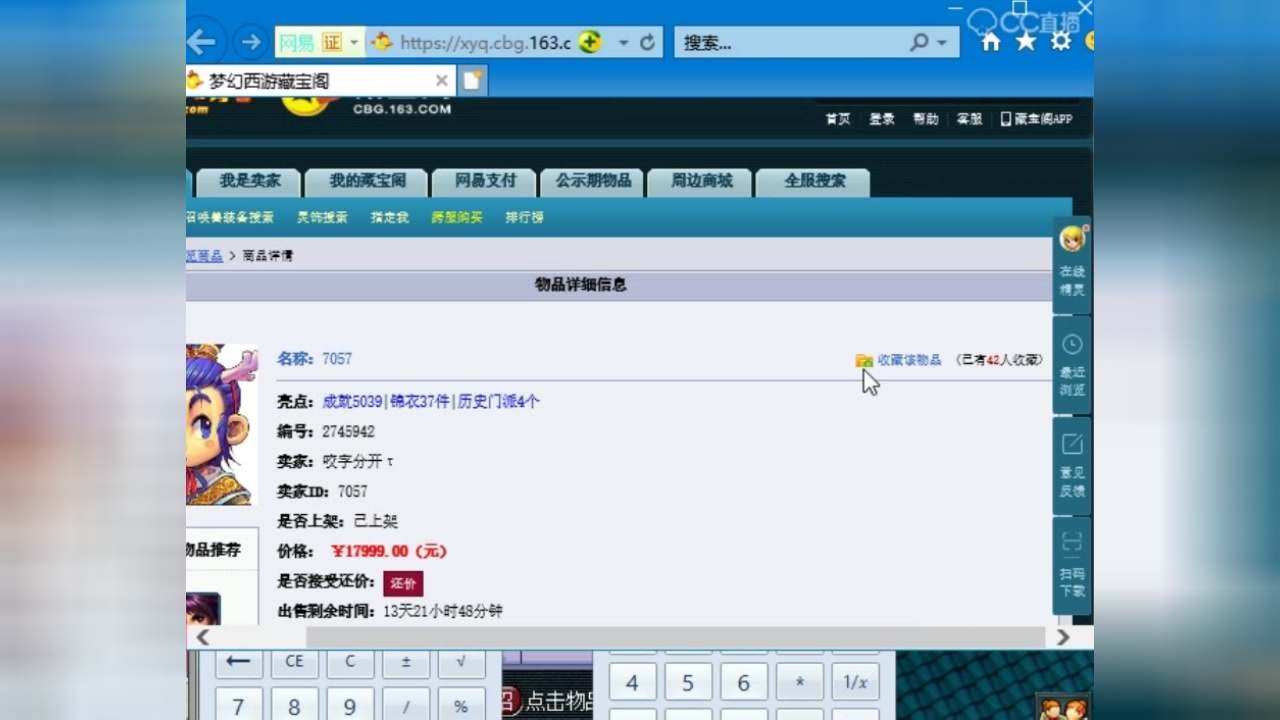Click the 首页 link in top navigation

point(838,119)
